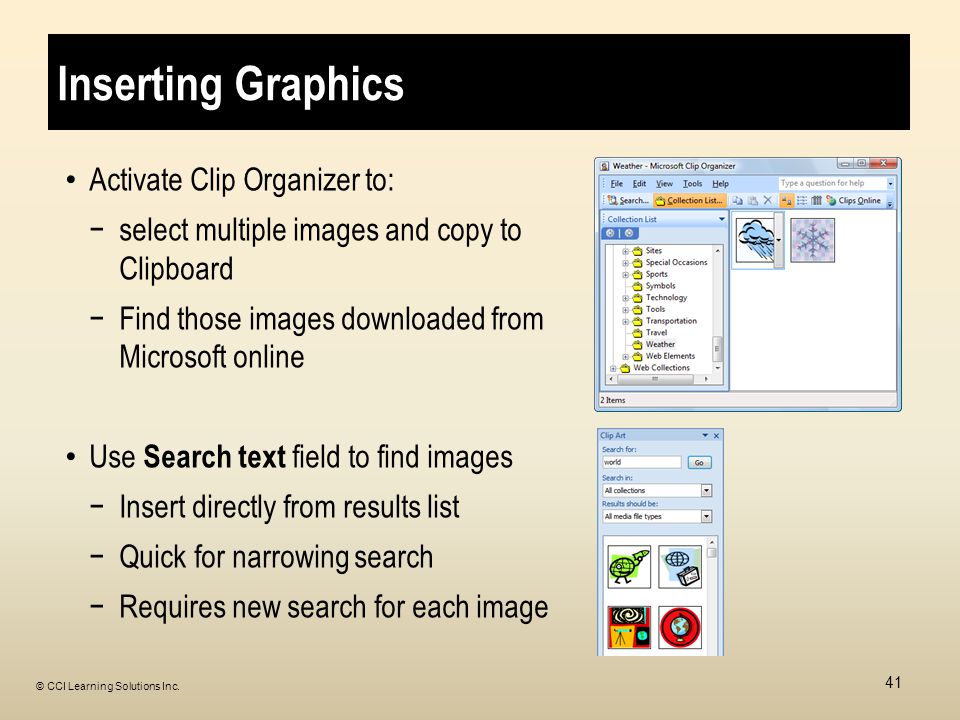Expand the Sports collection folder
The width and height of the screenshot is (960, 720).
coord(626,274)
